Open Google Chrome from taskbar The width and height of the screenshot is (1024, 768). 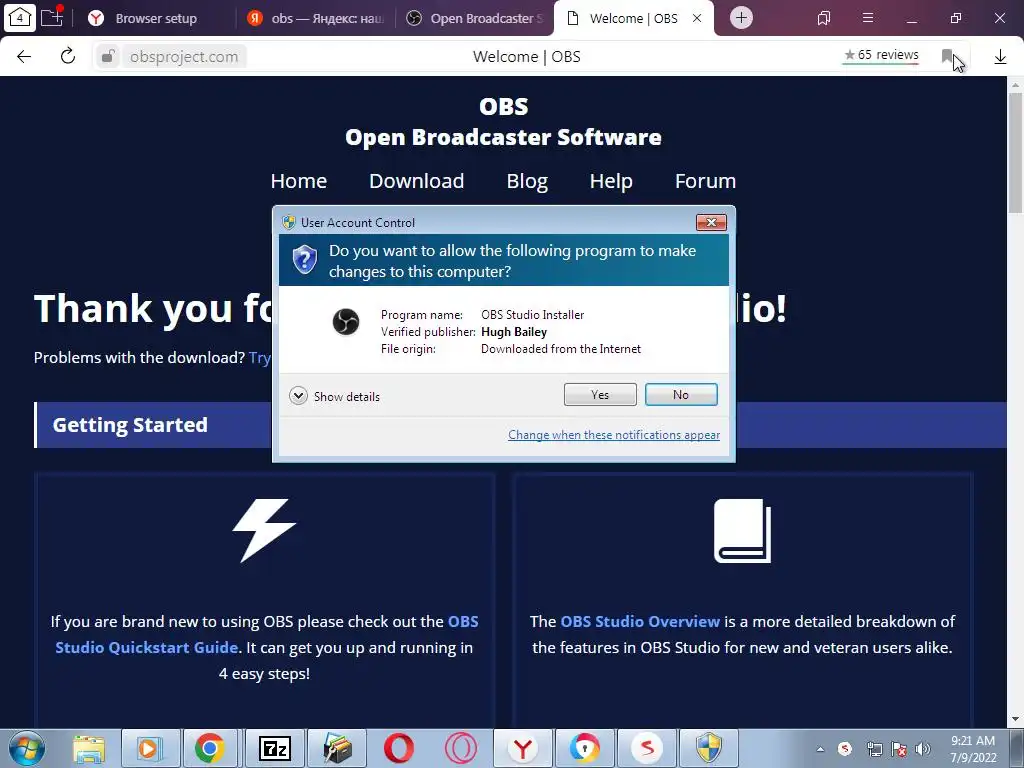[x=210, y=749]
